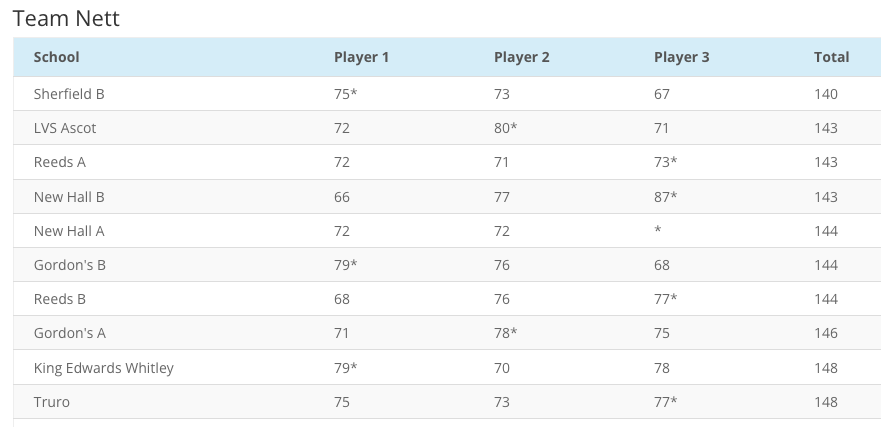Click the School column header
This screenshot has height=427, width=881.
[57, 57]
